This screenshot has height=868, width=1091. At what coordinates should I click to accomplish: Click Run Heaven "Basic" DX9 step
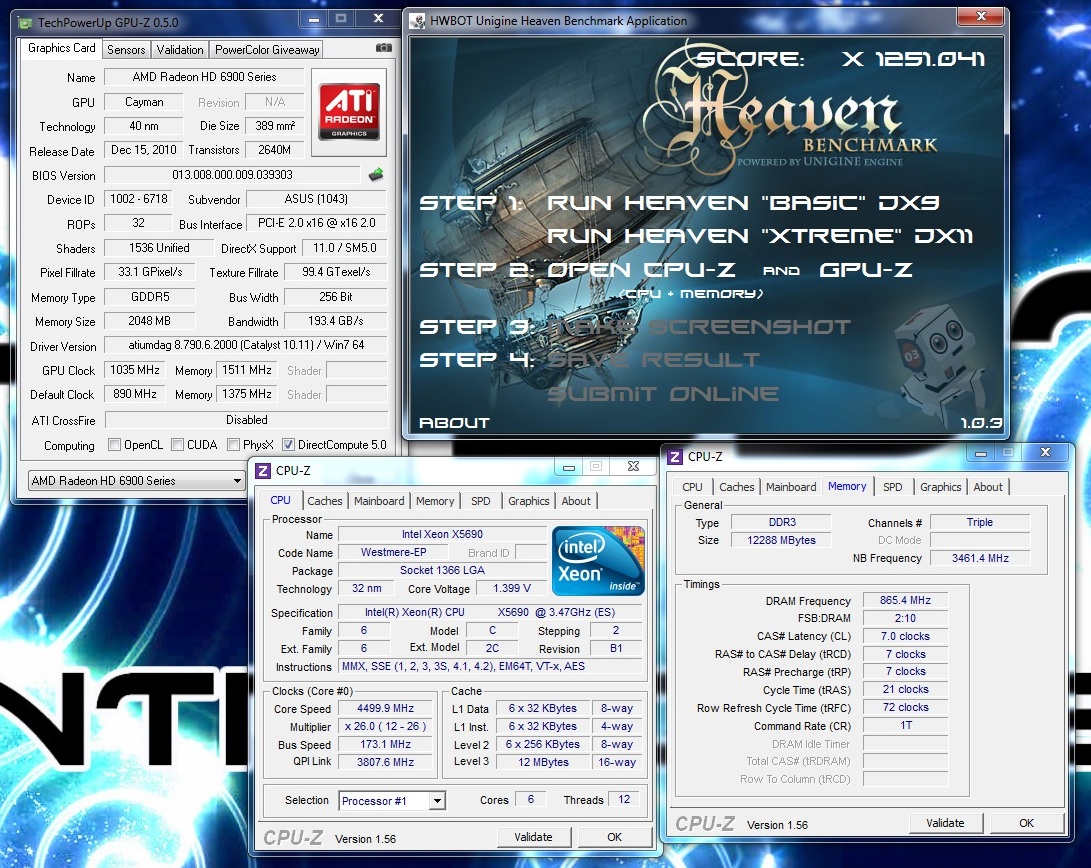pos(742,202)
